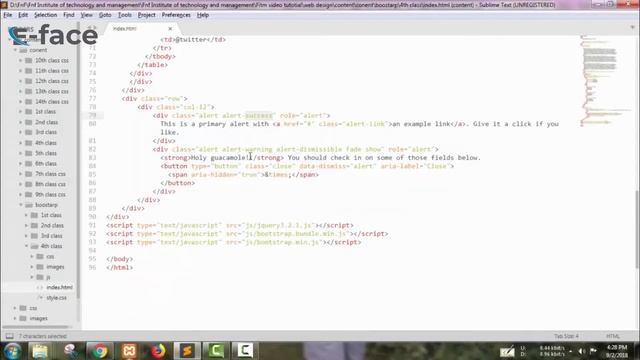Click line number 91 in the gutter

[x=93, y=225]
